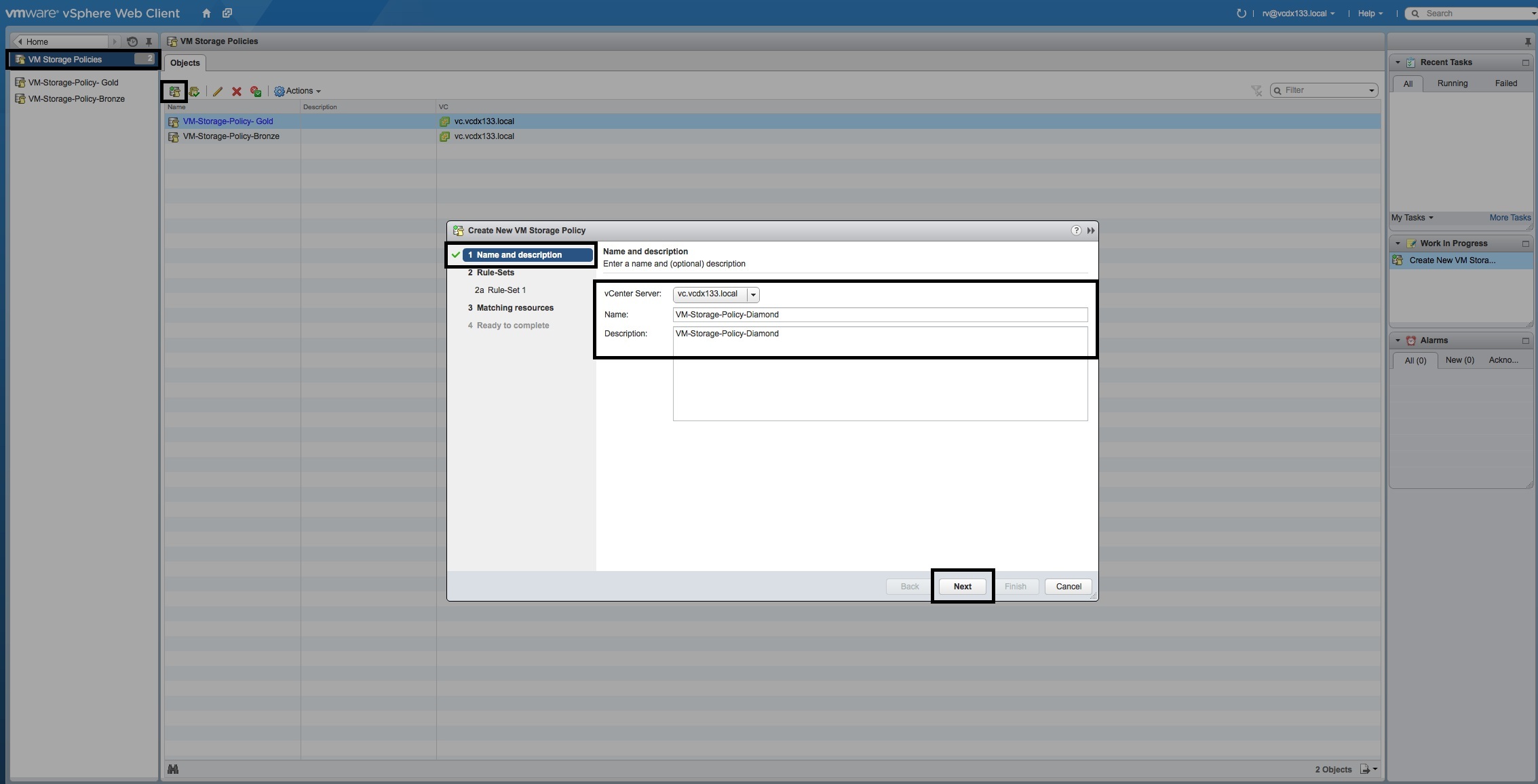Click the red X delete policy icon
The image size is (1538, 784).
(x=237, y=92)
